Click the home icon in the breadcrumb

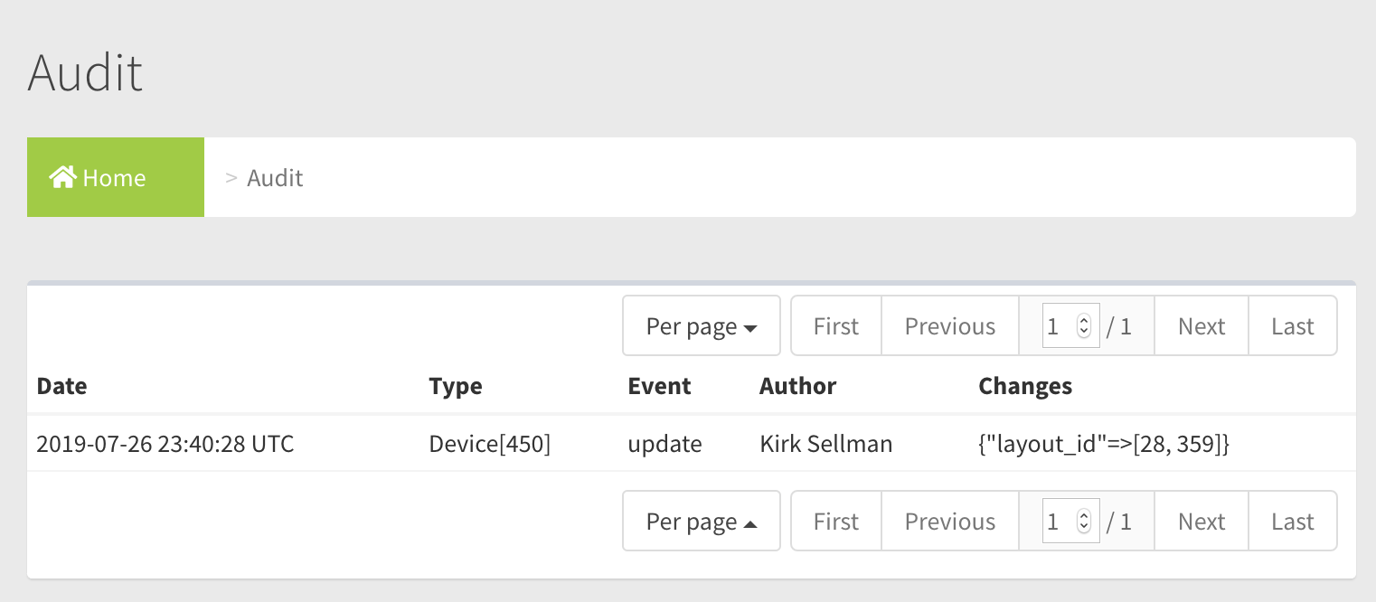click(62, 176)
